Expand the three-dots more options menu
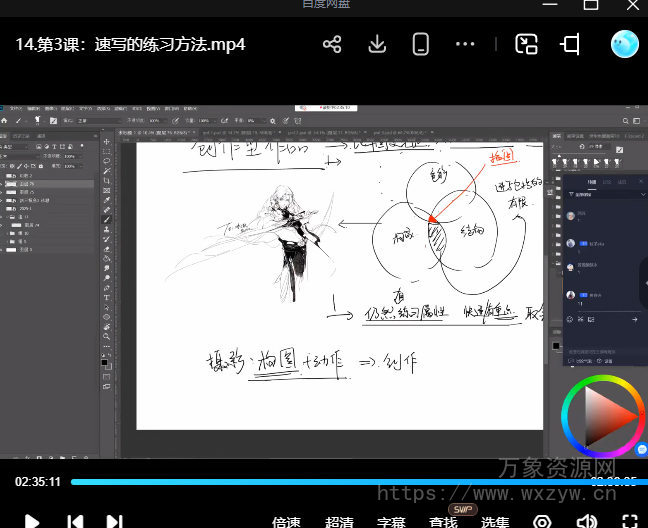The image size is (648, 528). pyautogui.click(x=465, y=45)
